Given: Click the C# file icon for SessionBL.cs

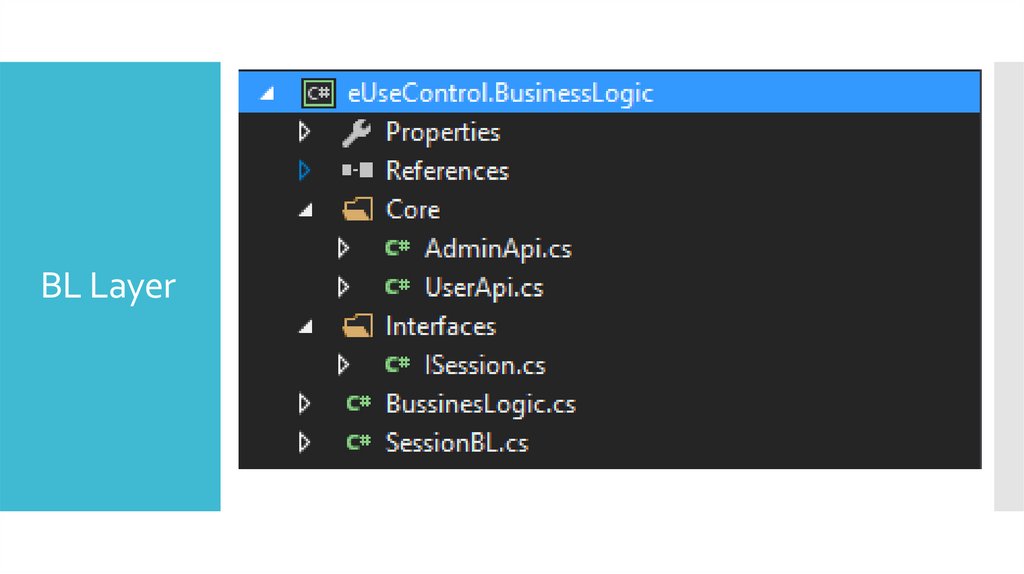Looking at the screenshot, I should (x=358, y=442).
